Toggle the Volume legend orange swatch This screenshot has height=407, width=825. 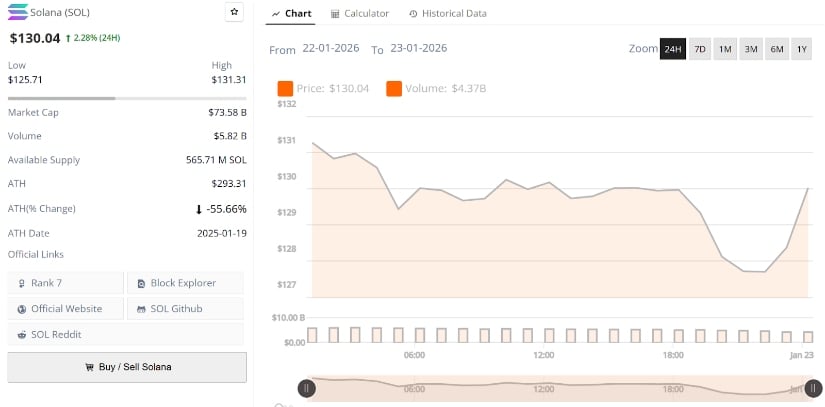393,89
